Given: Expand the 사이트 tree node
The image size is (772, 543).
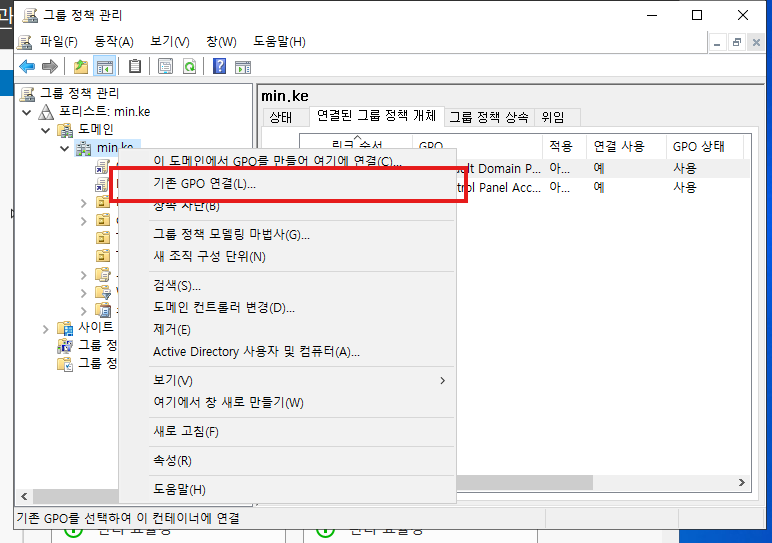Looking at the screenshot, I should [46, 329].
